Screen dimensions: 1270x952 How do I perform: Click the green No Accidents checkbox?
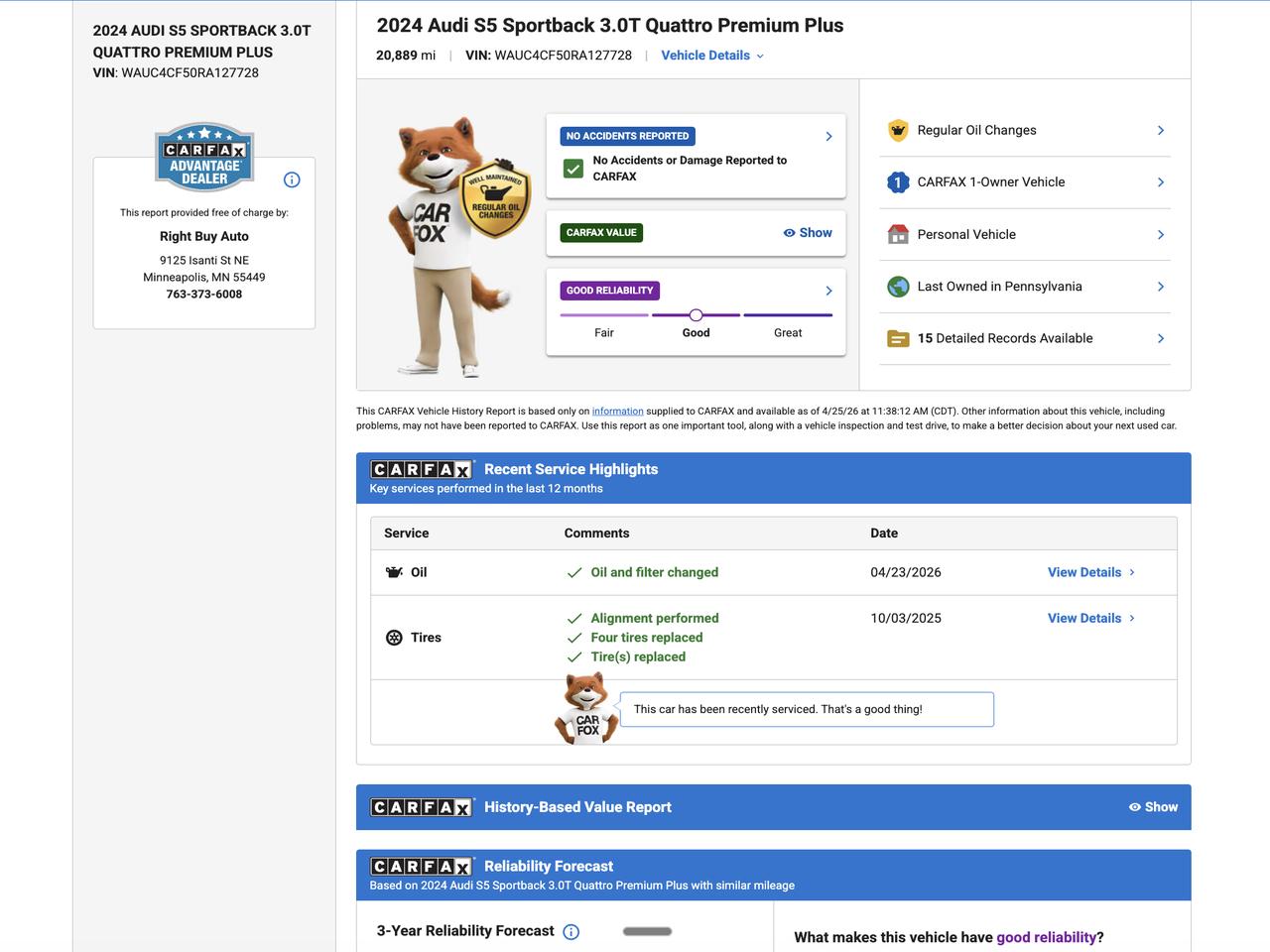(573, 169)
